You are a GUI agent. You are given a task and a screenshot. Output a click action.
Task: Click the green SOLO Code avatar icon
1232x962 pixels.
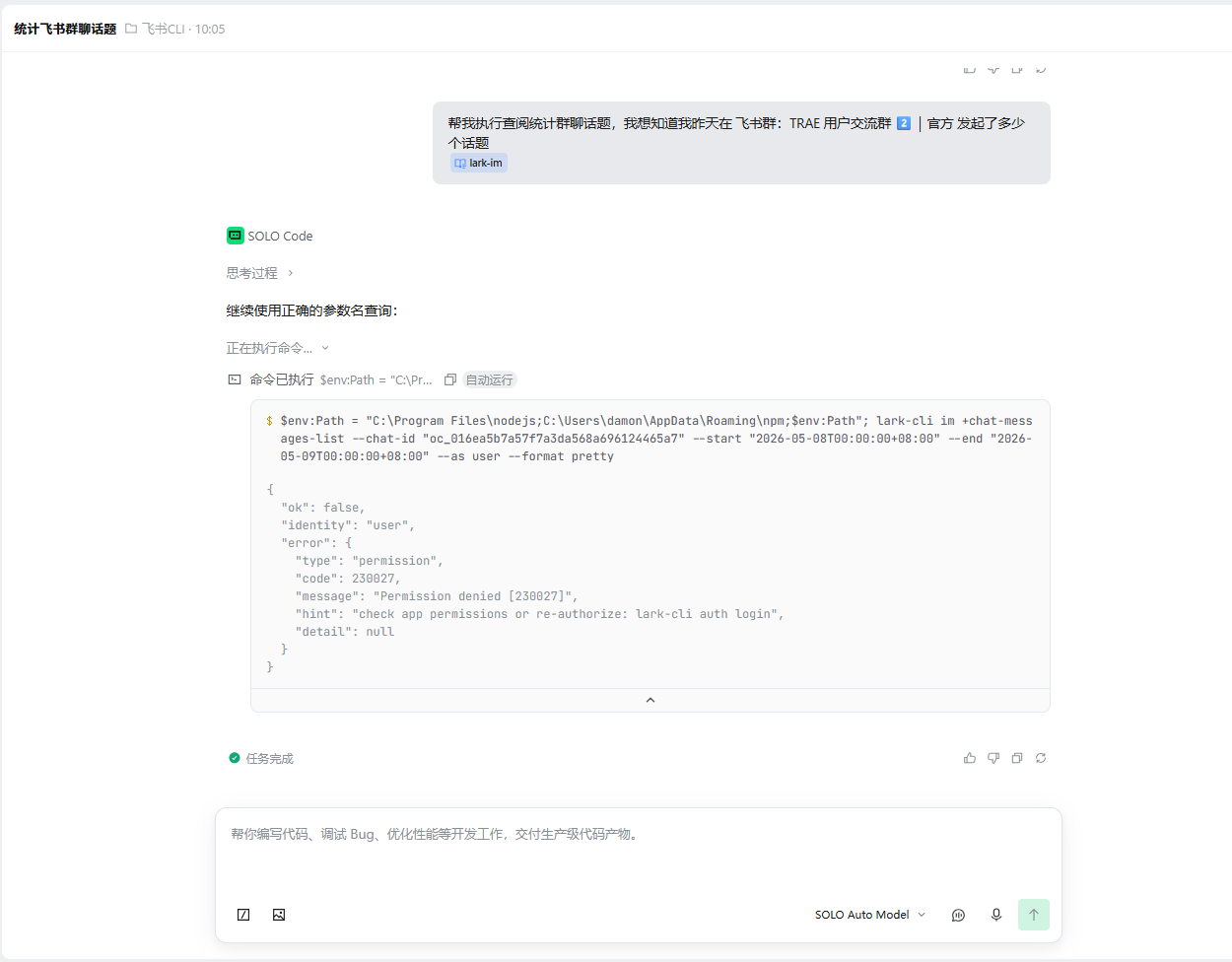pyautogui.click(x=235, y=236)
